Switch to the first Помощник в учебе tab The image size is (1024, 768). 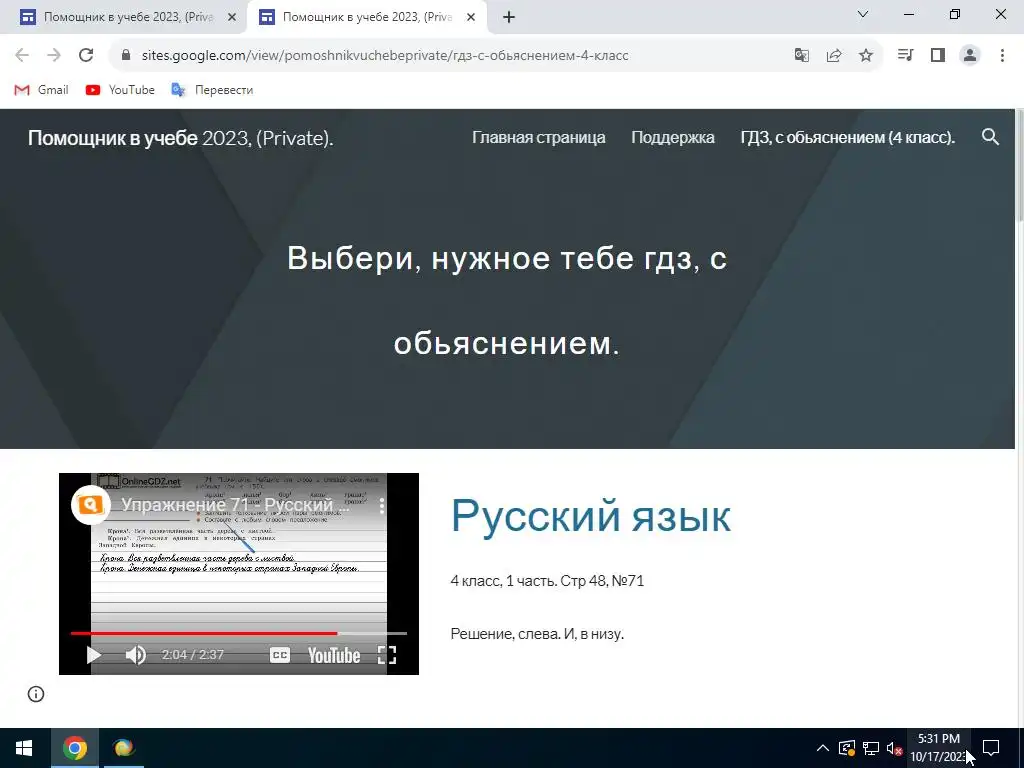124,18
